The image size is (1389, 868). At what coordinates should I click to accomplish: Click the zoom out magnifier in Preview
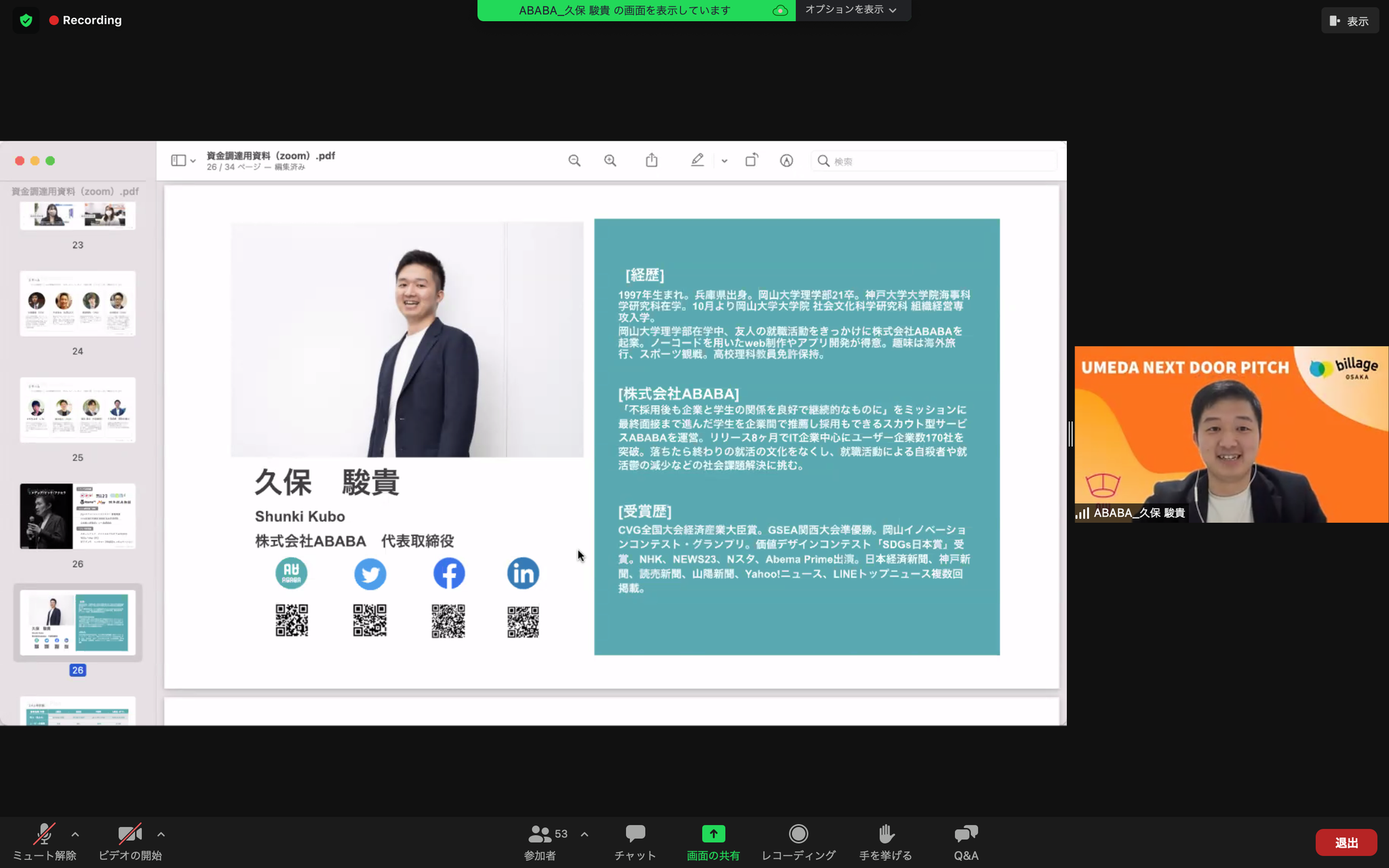click(x=574, y=161)
